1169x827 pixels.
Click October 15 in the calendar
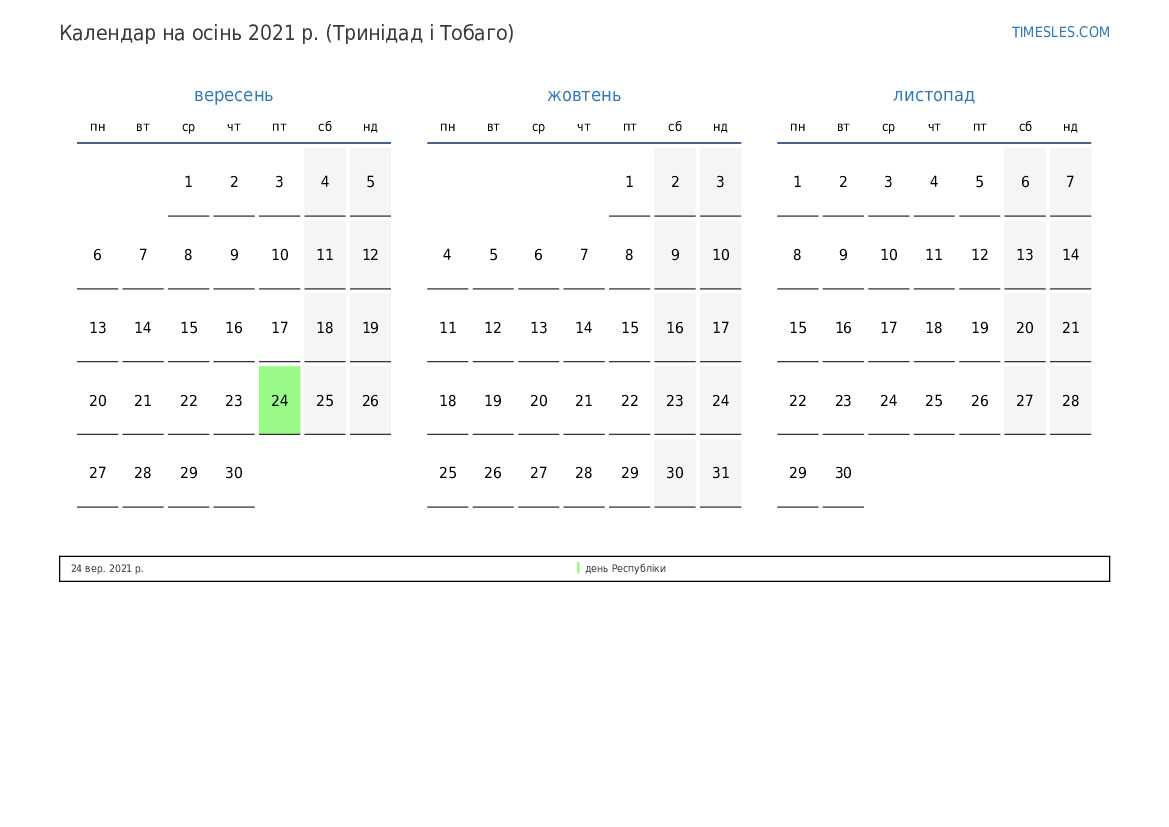(629, 328)
